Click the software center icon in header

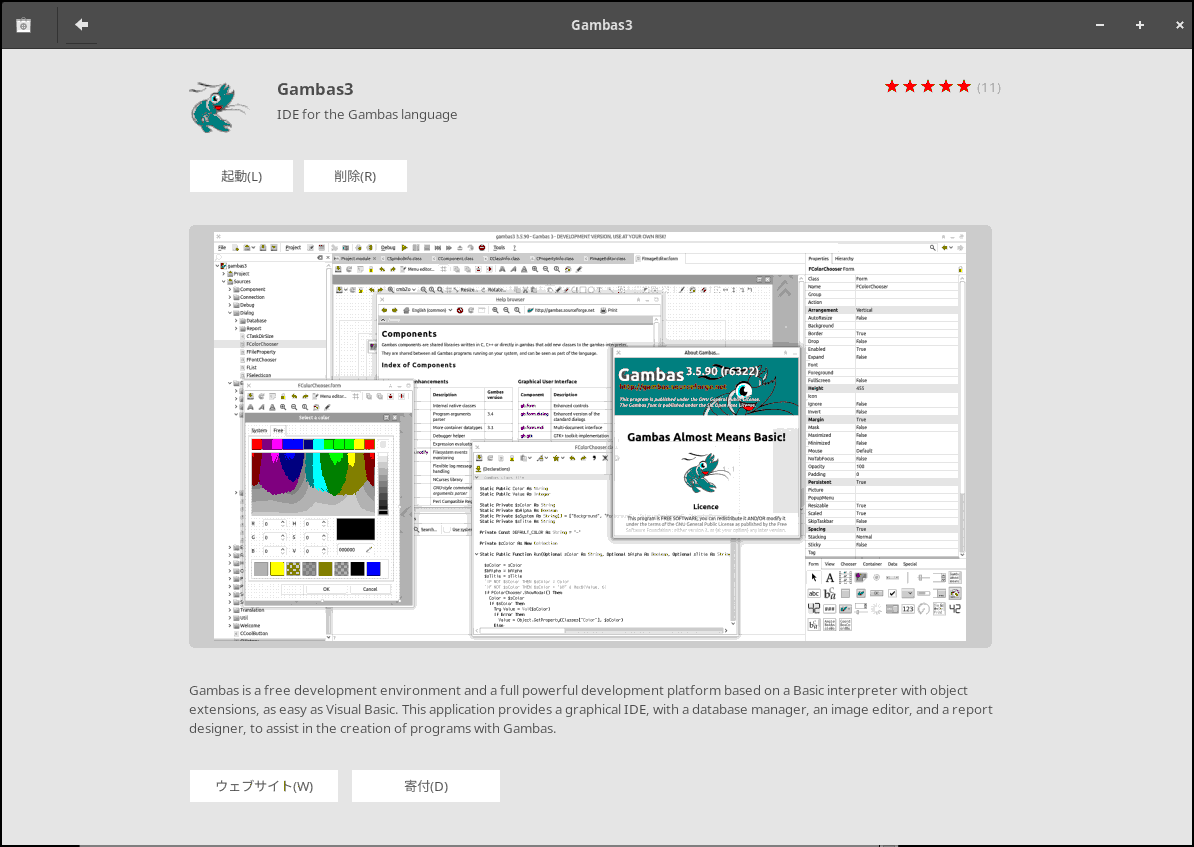(24, 25)
